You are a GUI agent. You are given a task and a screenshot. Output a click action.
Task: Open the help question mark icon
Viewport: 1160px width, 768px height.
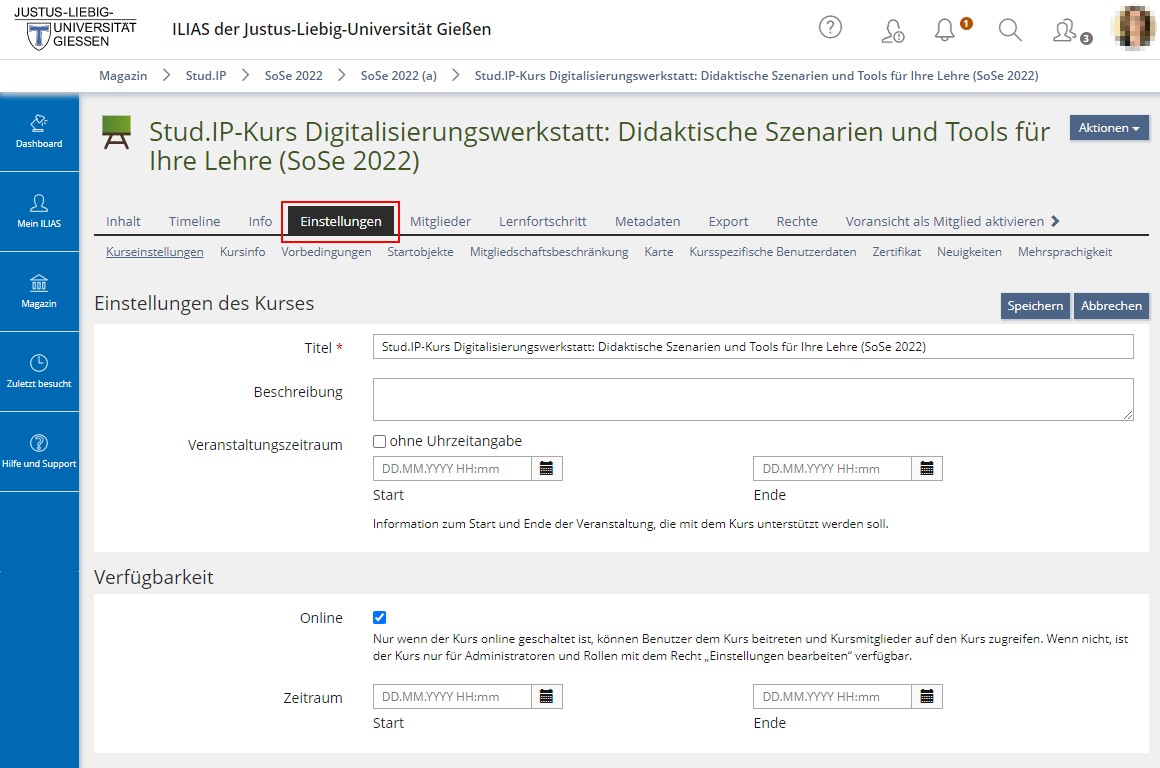pos(830,28)
